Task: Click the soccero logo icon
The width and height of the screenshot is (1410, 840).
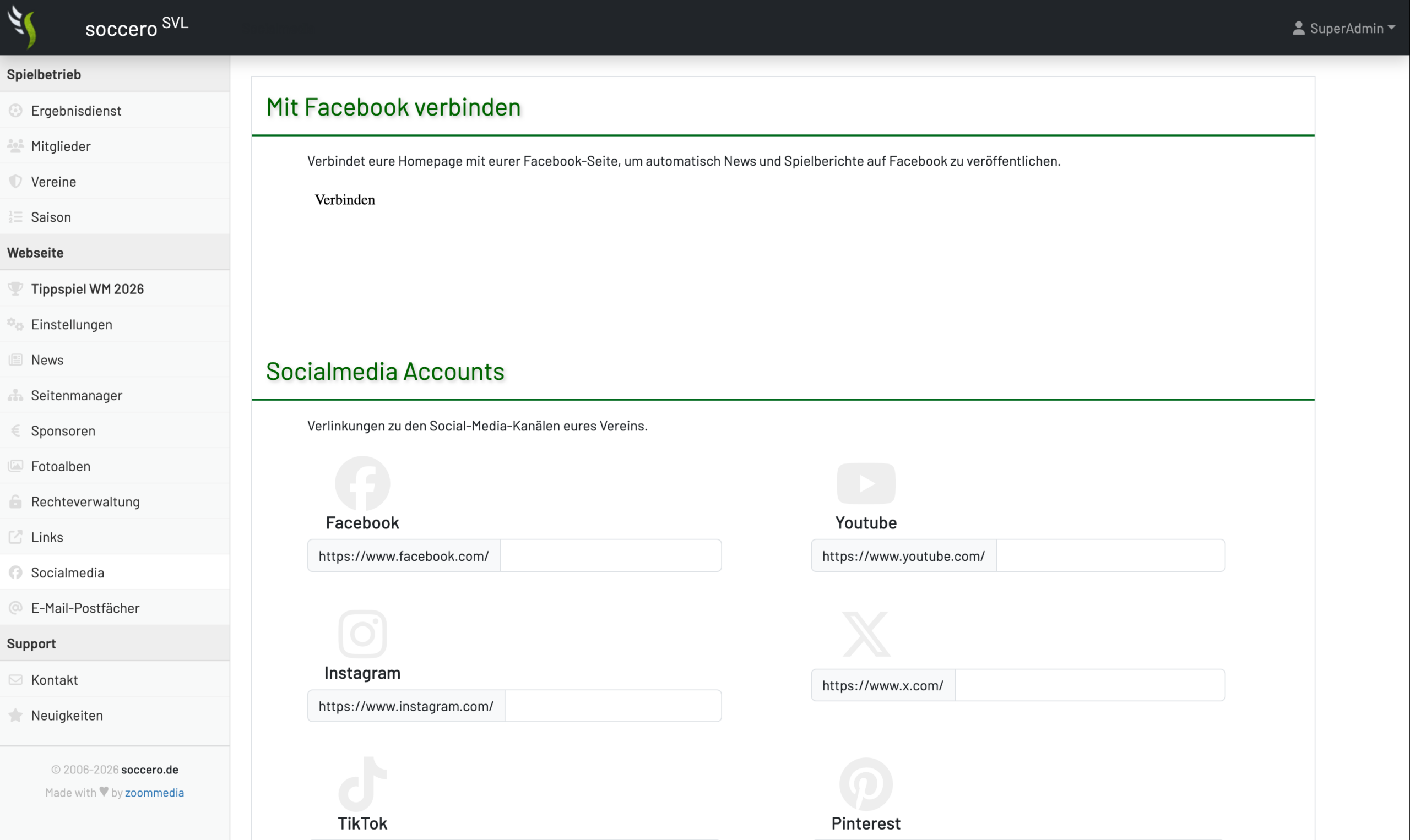Action: pos(23,27)
